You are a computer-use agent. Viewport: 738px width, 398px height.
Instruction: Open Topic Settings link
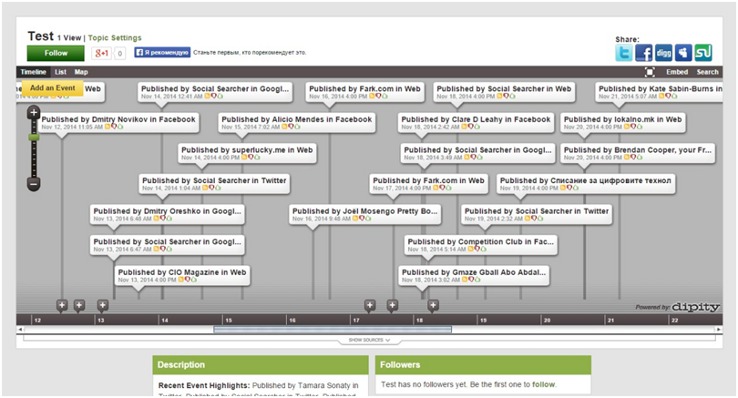pyautogui.click(x=114, y=38)
